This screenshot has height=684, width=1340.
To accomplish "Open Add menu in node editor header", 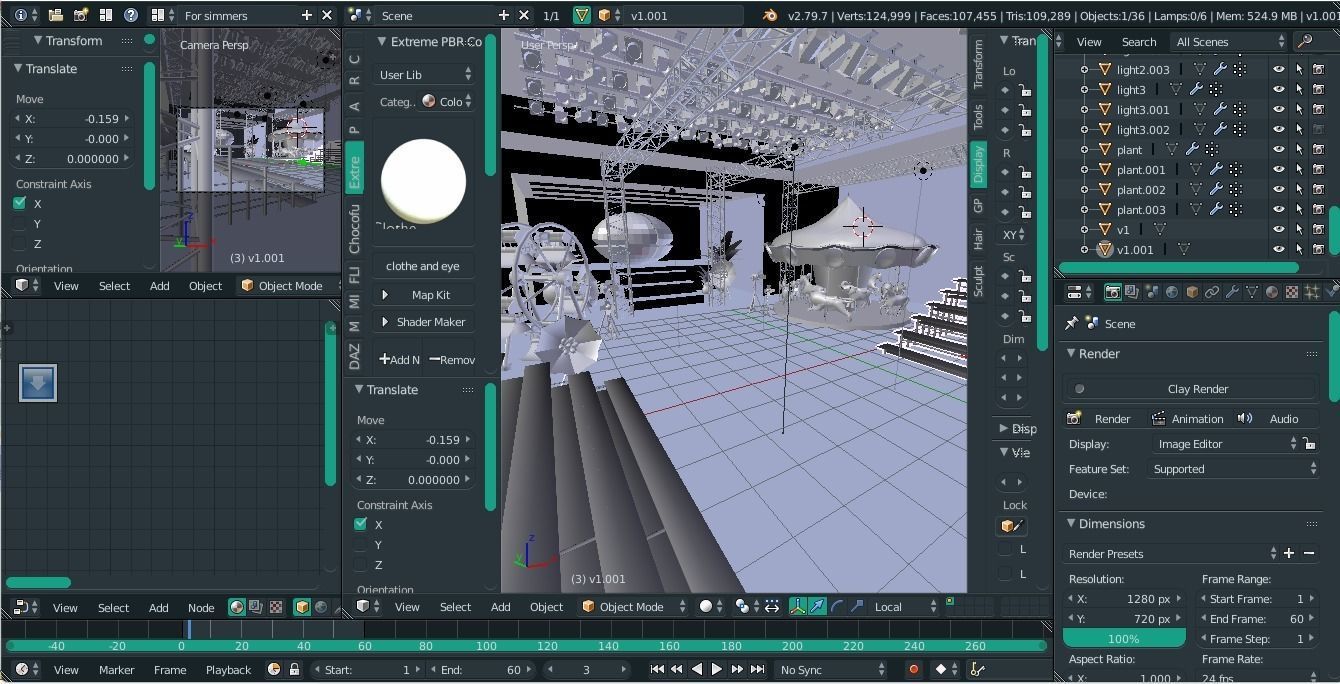I will (x=159, y=607).
